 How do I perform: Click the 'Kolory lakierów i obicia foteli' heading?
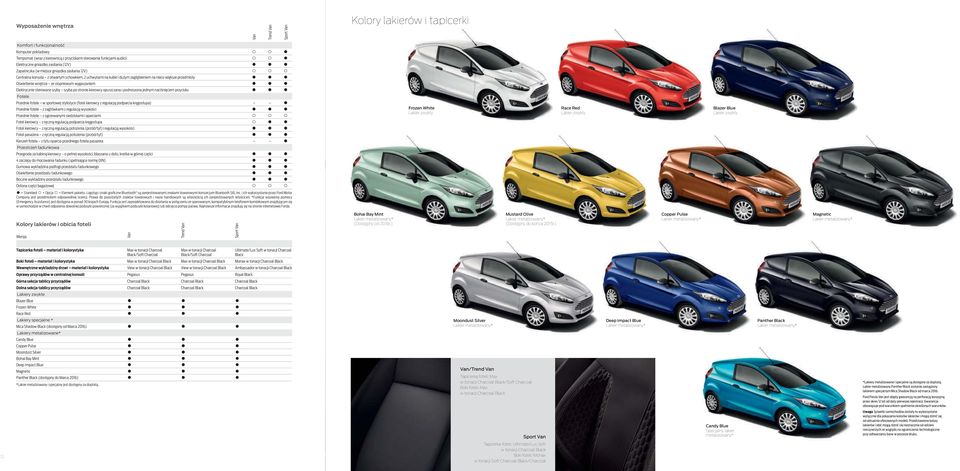pos(53,224)
